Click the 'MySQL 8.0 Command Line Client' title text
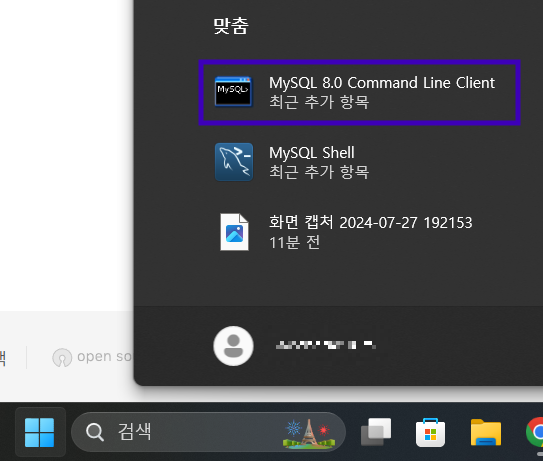 pyautogui.click(x=382, y=83)
